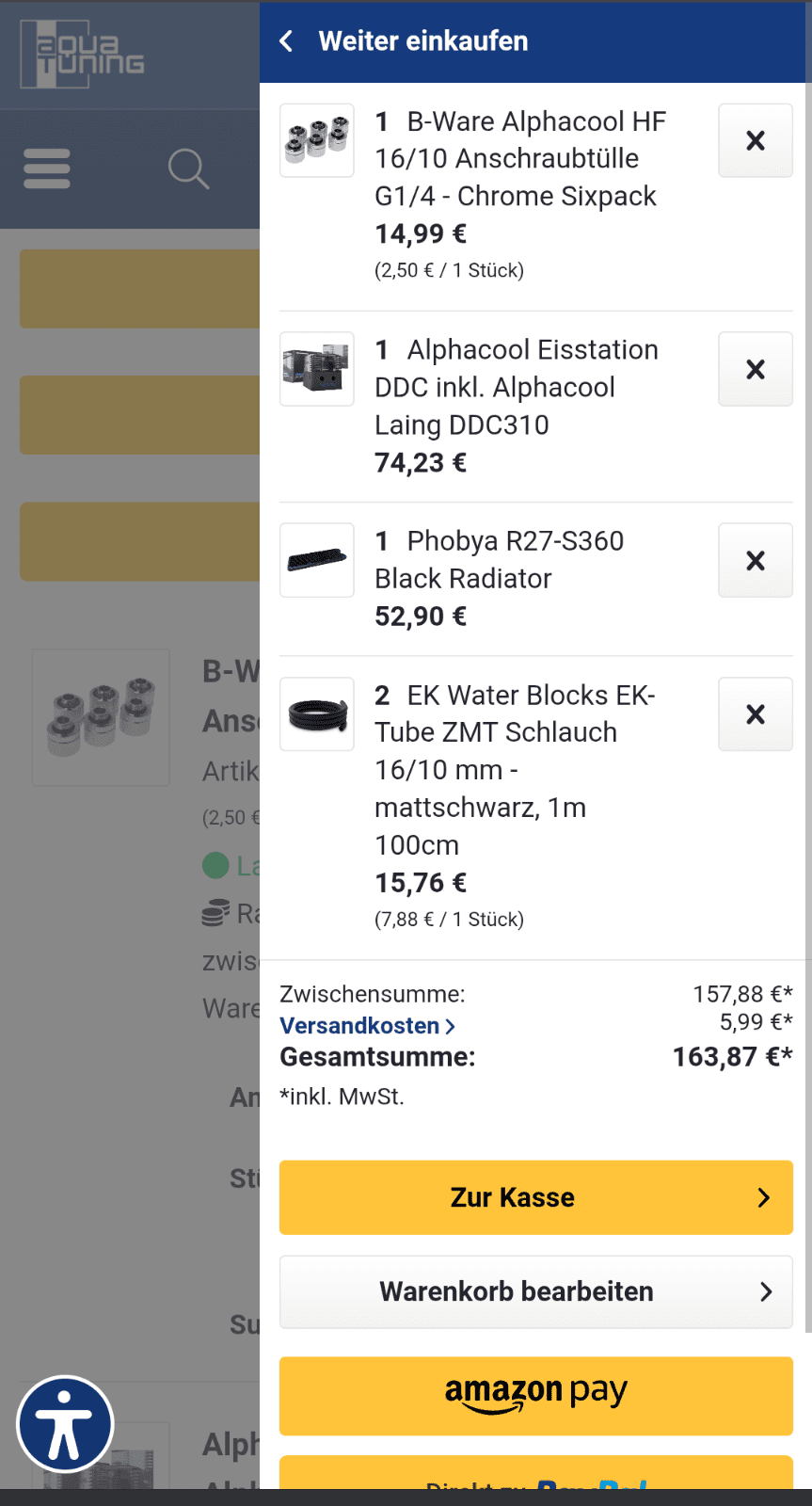Open the accessibility options icon
The height and width of the screenshot is (1506, 812).
[65, 1423]
